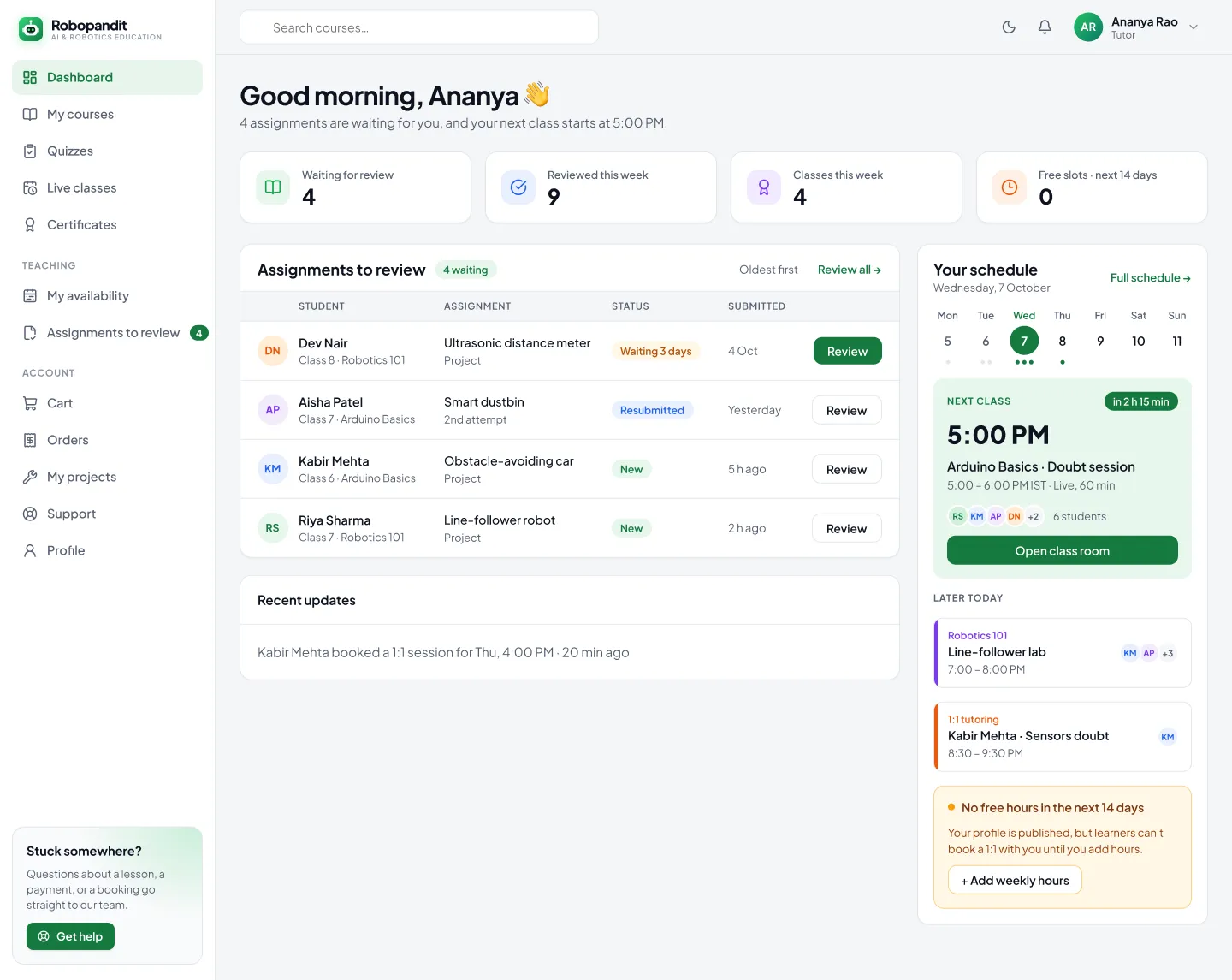Click the AR profile avatar
The height and width of the screenshot is (980, 1232).
pos(1088,27)
